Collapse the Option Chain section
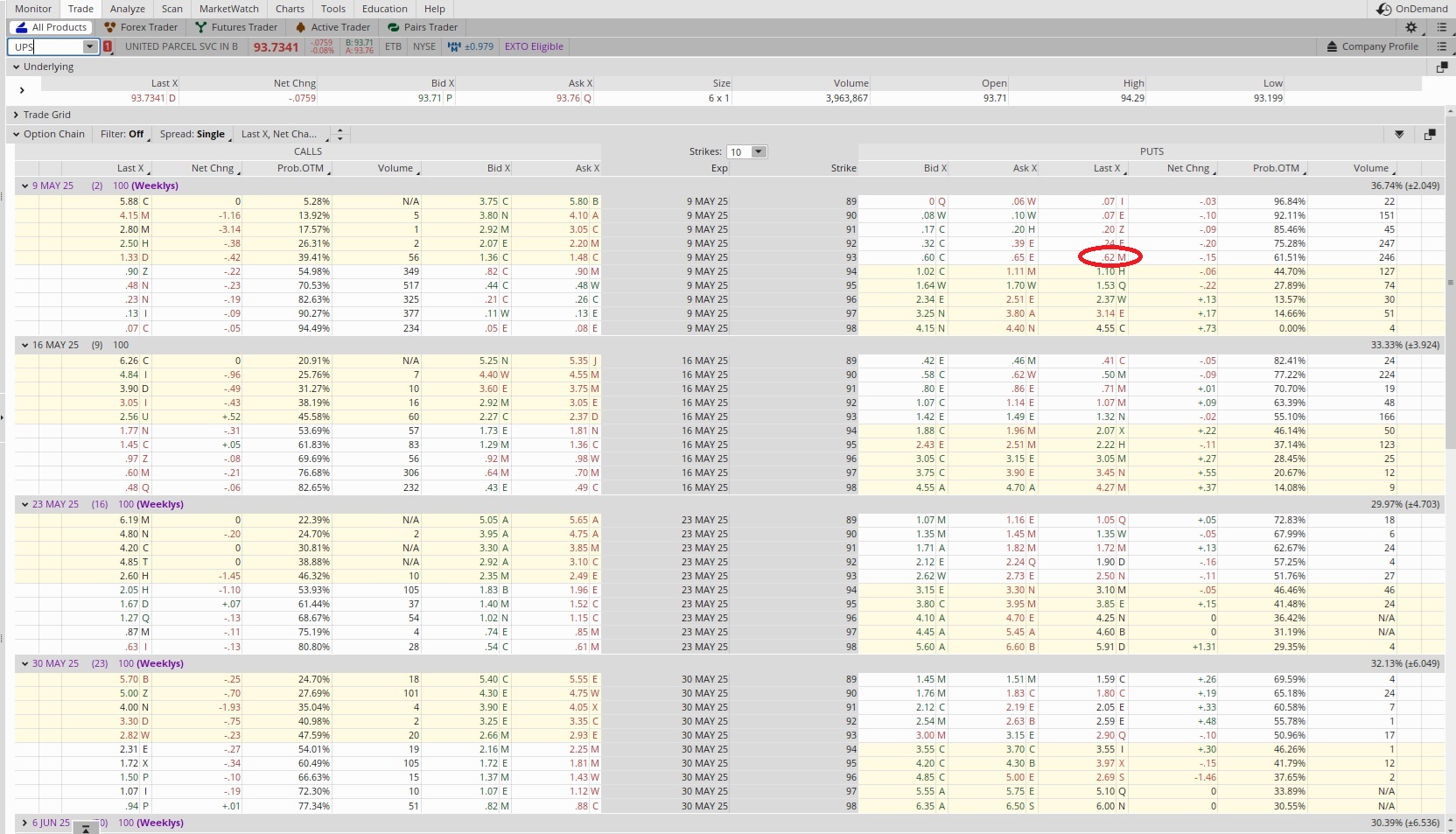The width and height of the screenshot is (1456, 834). (x=17, y=134)
